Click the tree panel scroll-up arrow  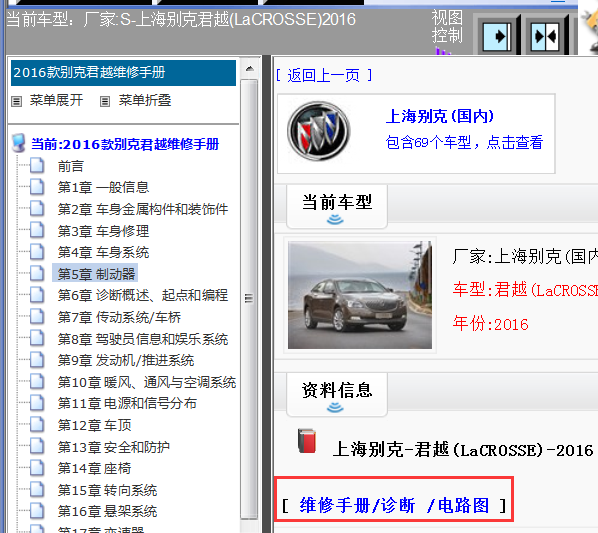coord(250,69)
